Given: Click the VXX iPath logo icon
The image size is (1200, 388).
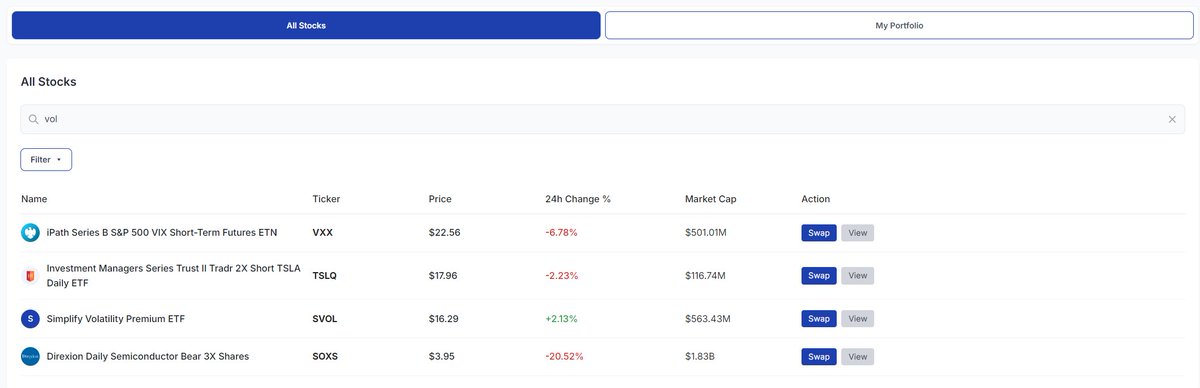Looking at the screenshot, I should tap(30, 233).
